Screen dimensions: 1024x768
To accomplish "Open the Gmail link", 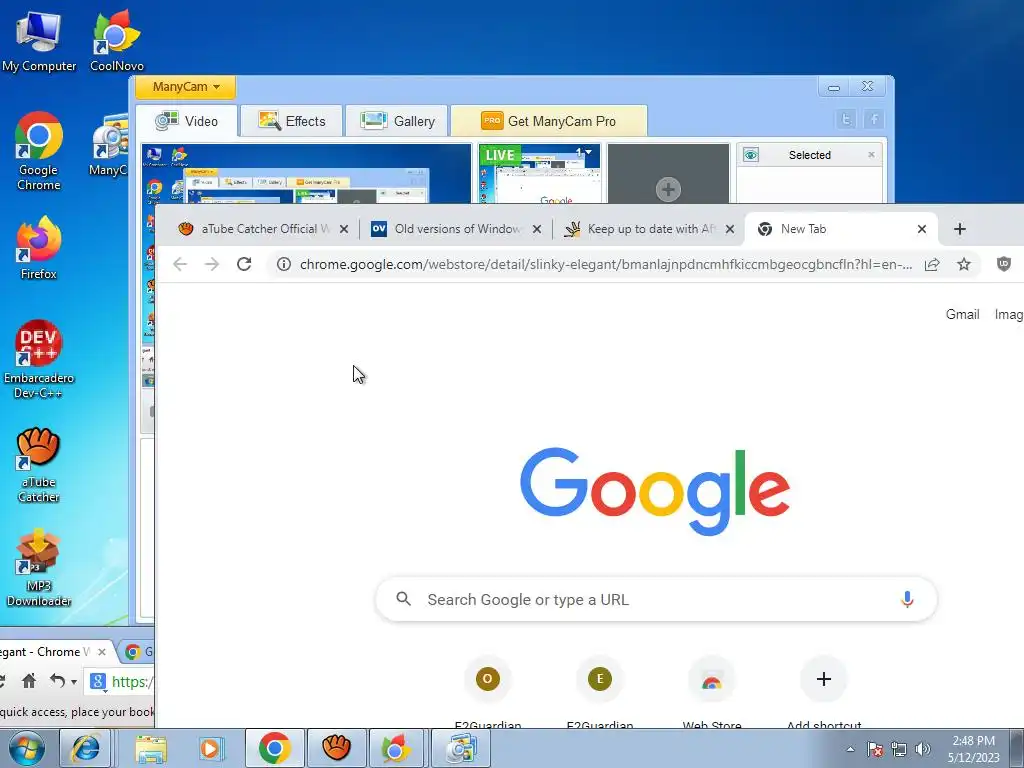I will 963,315.
